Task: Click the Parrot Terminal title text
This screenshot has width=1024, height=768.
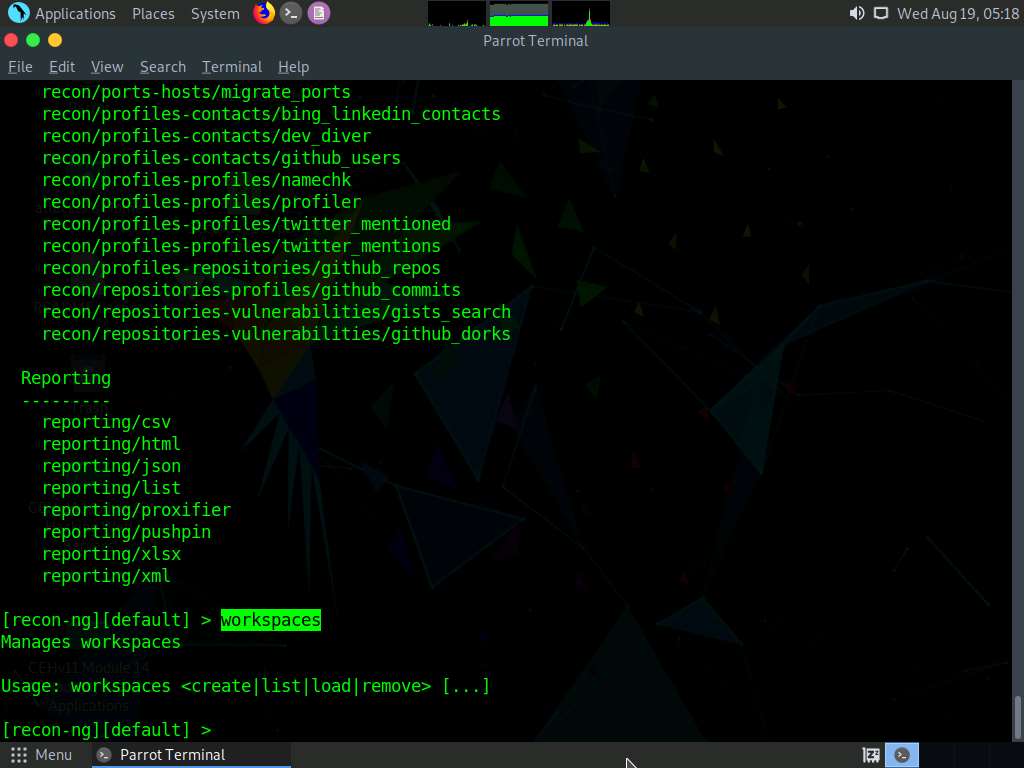Action: [536, 40]
